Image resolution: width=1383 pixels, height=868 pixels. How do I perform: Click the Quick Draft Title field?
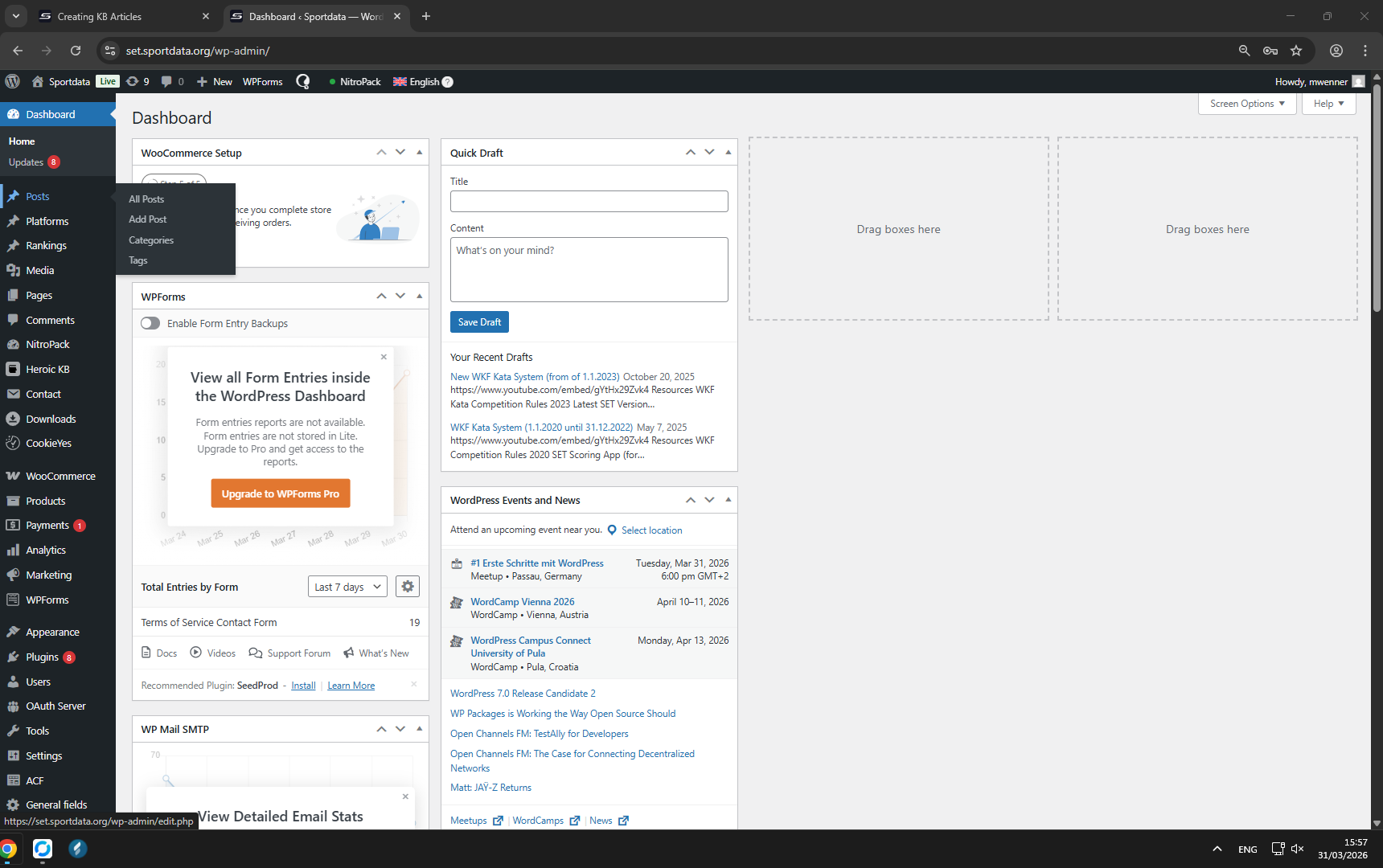click(589, 201)
